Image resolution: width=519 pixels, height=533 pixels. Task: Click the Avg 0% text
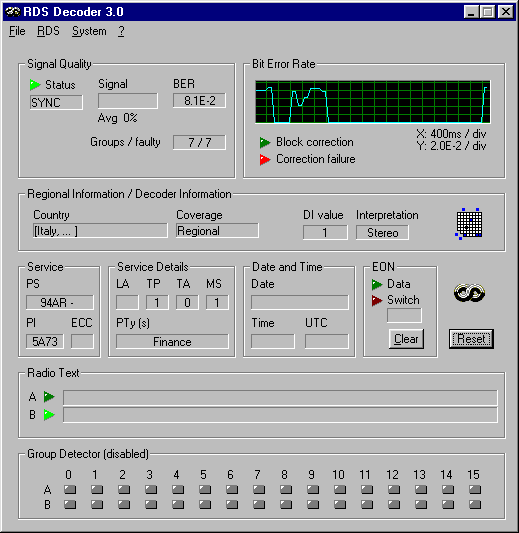click(117, 118)
